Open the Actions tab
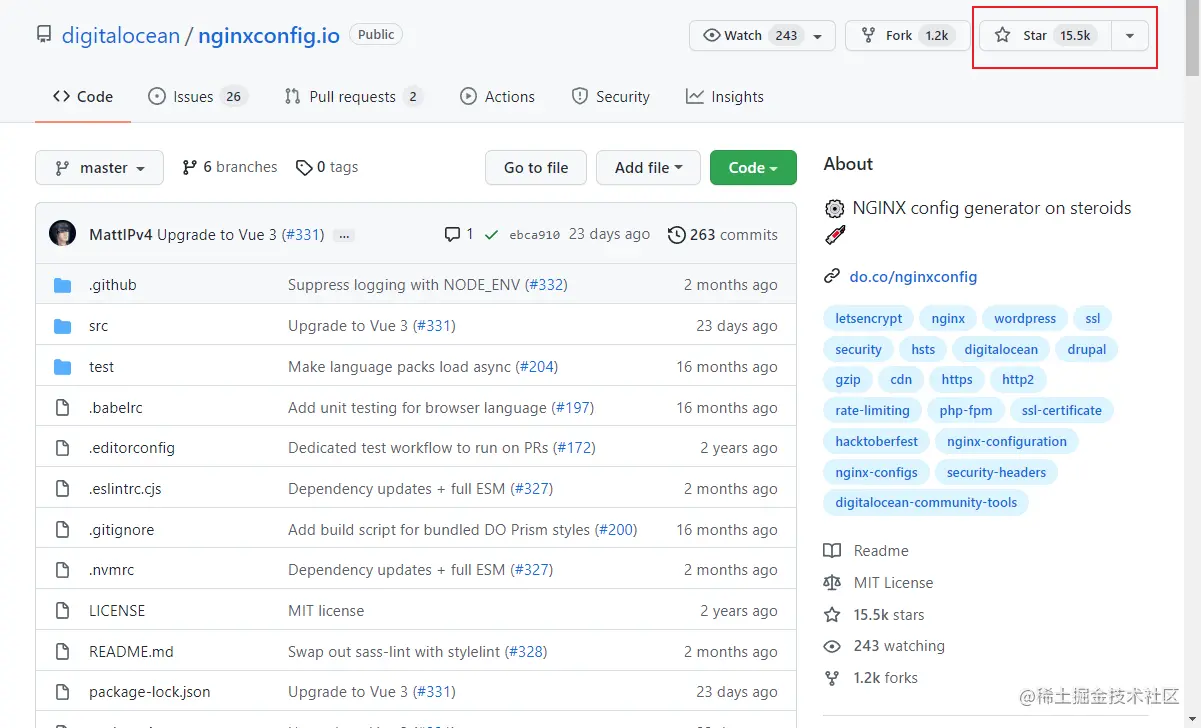Image resolution: width=1201 pixels, height=728 pixels. (497, 97)
